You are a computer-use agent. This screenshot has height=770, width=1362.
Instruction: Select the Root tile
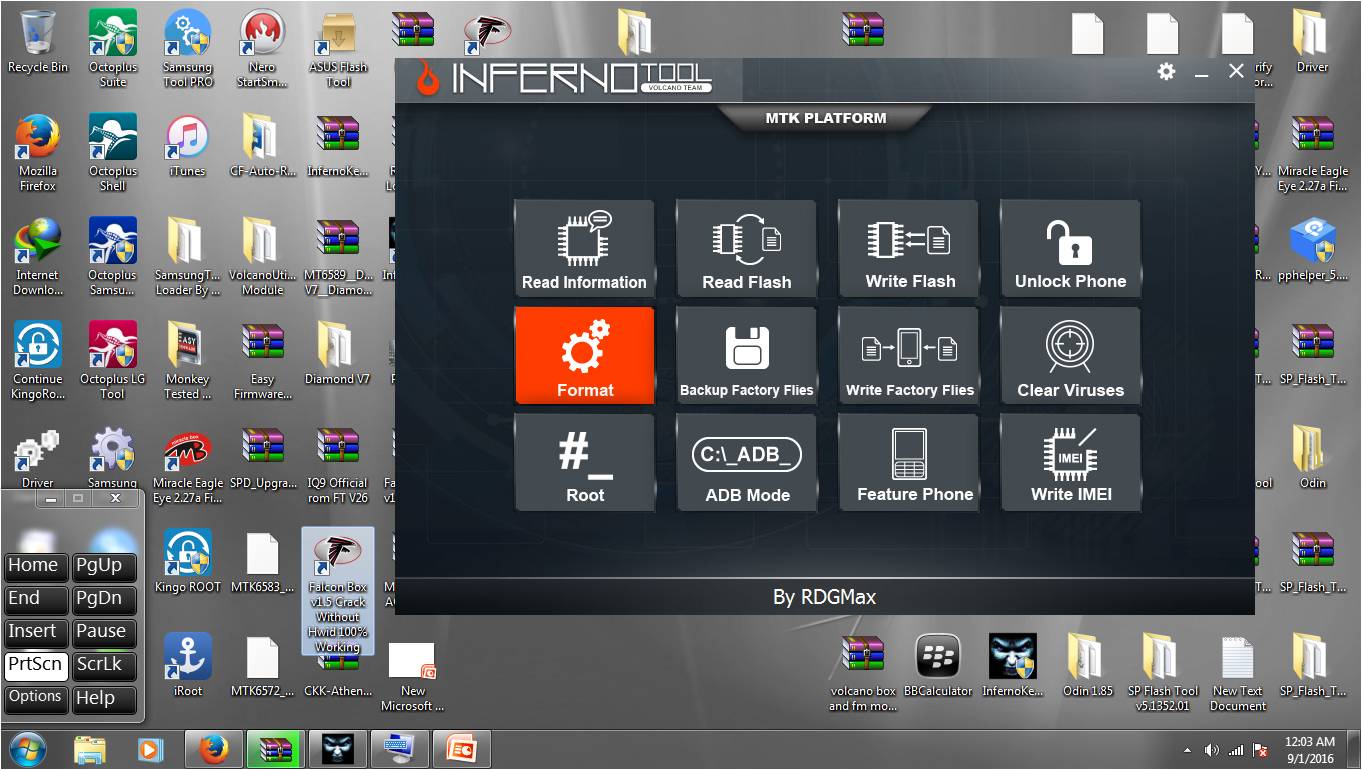pyautogui.click(x=585, y=463)
